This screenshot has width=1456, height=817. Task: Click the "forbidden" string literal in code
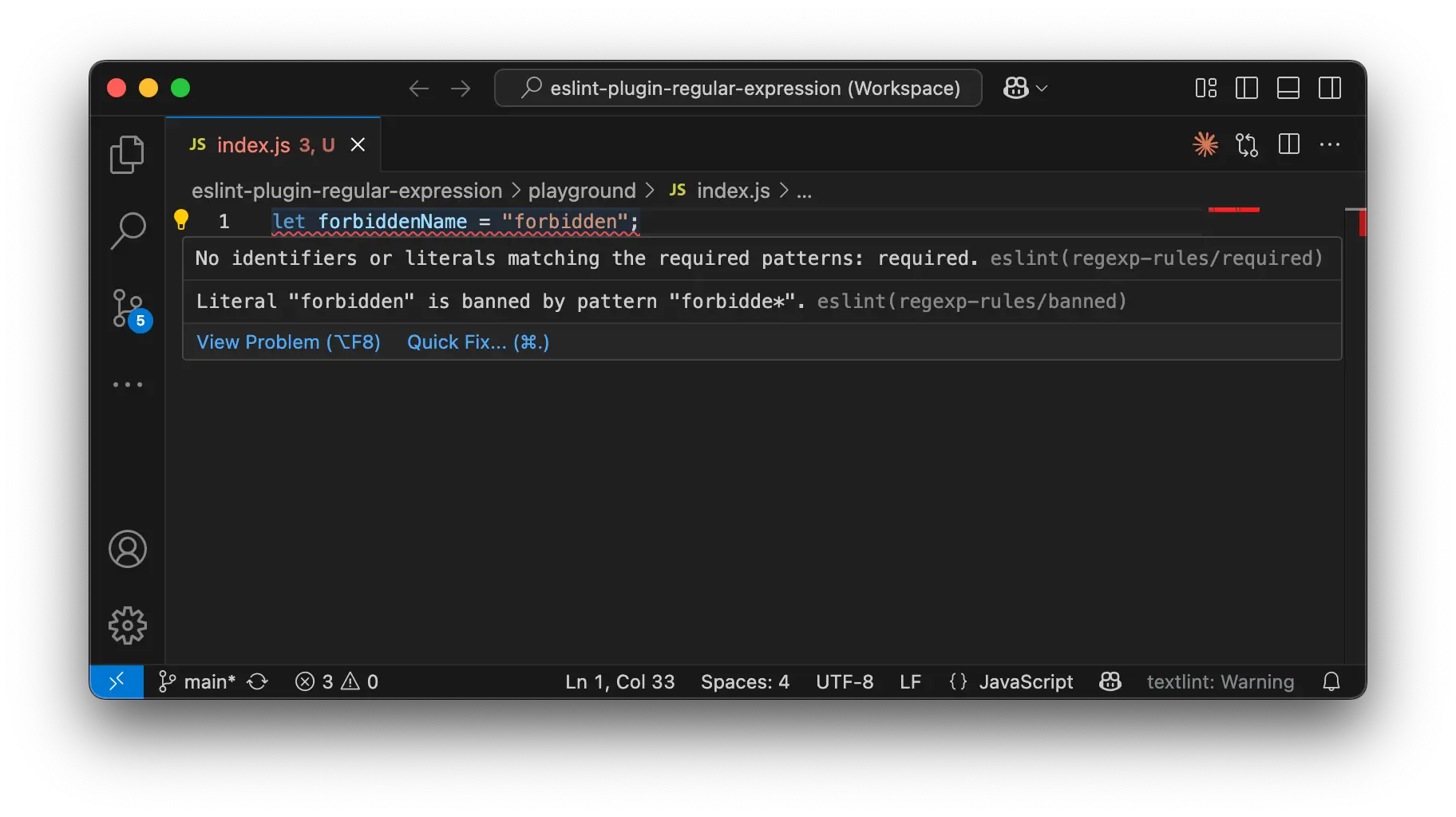(565, 221)
